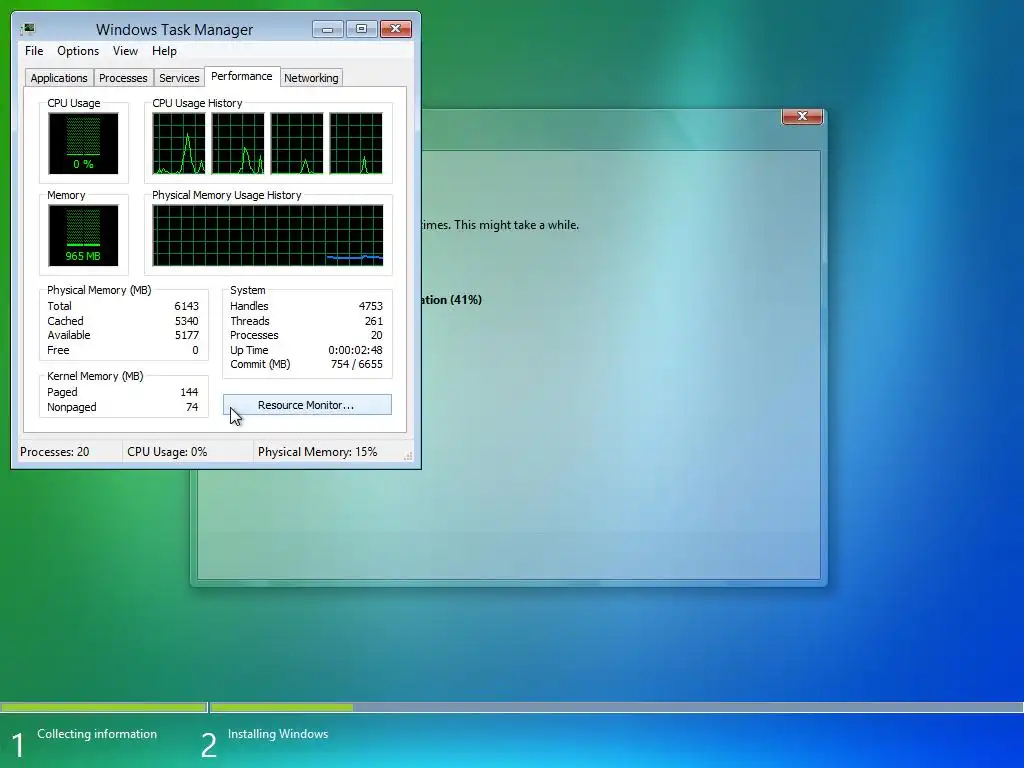Click the Physical Memory Usage History graph

click(268, 236)
